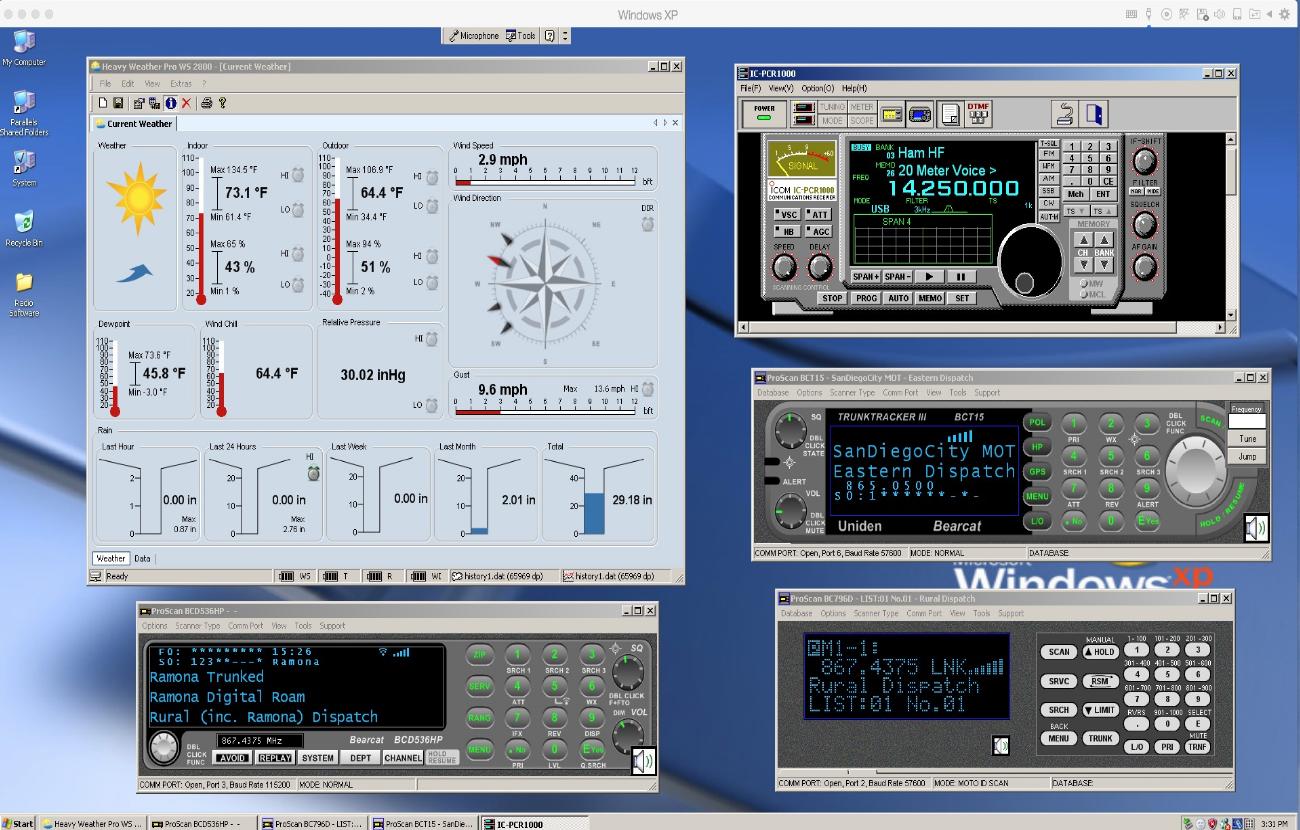The image size is (1300, 830).
Task: Click memory BANK down arrow in IC-PCR1000
Action: pos(1103,266)
